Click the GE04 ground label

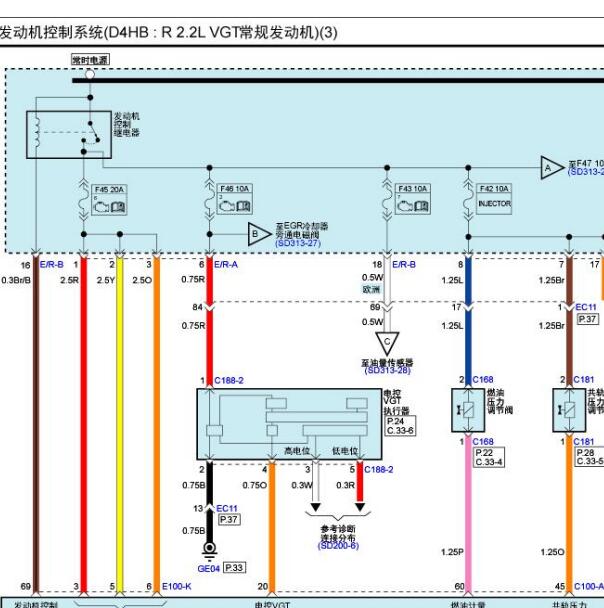(209, 568)
